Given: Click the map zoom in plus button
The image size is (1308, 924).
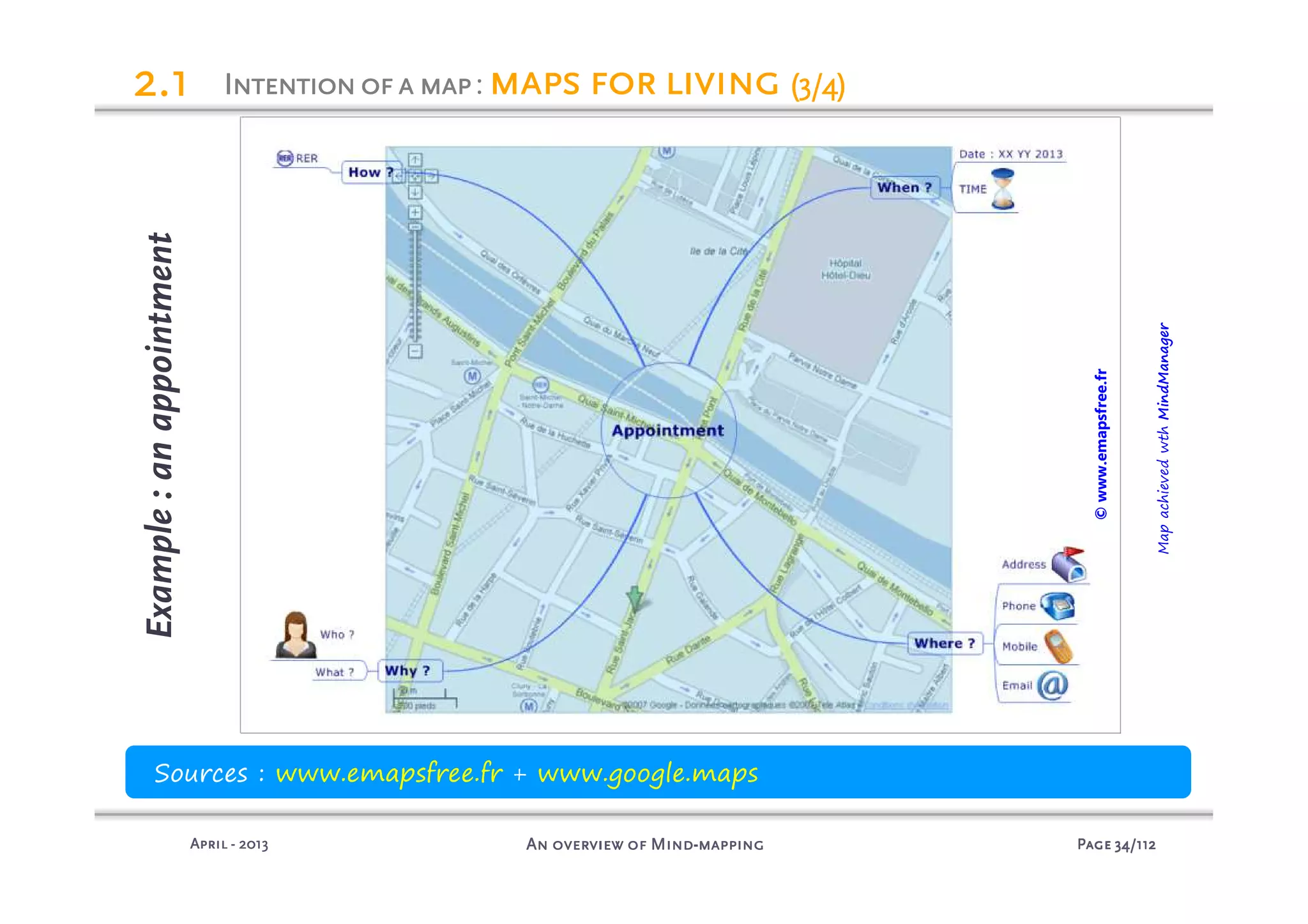Looking at the screenshot, I should tap(415, 212).
